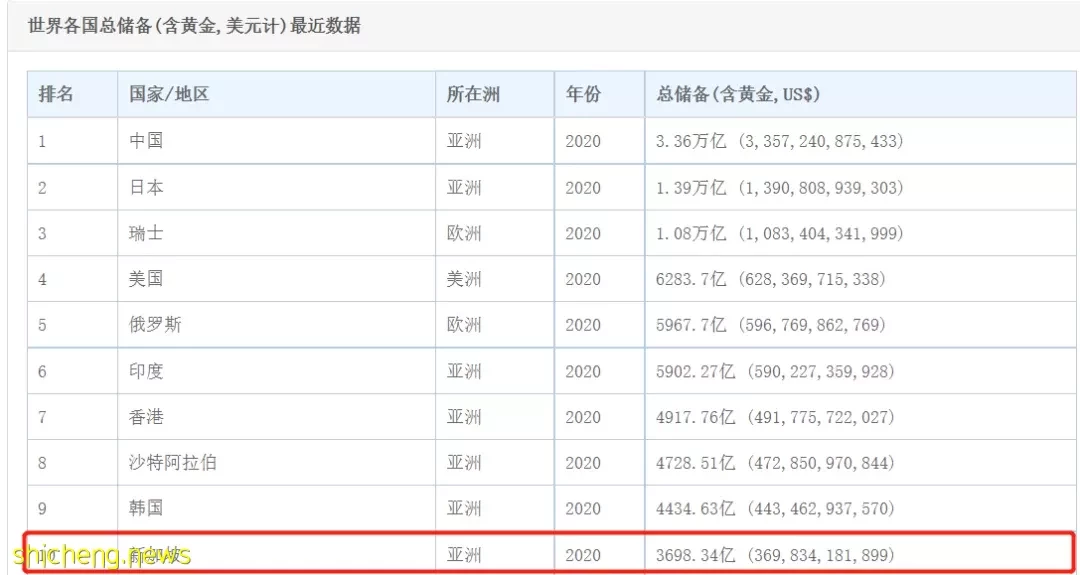
Task: Click year 2020 in the 瑞士 row
Action: point(583,233)
